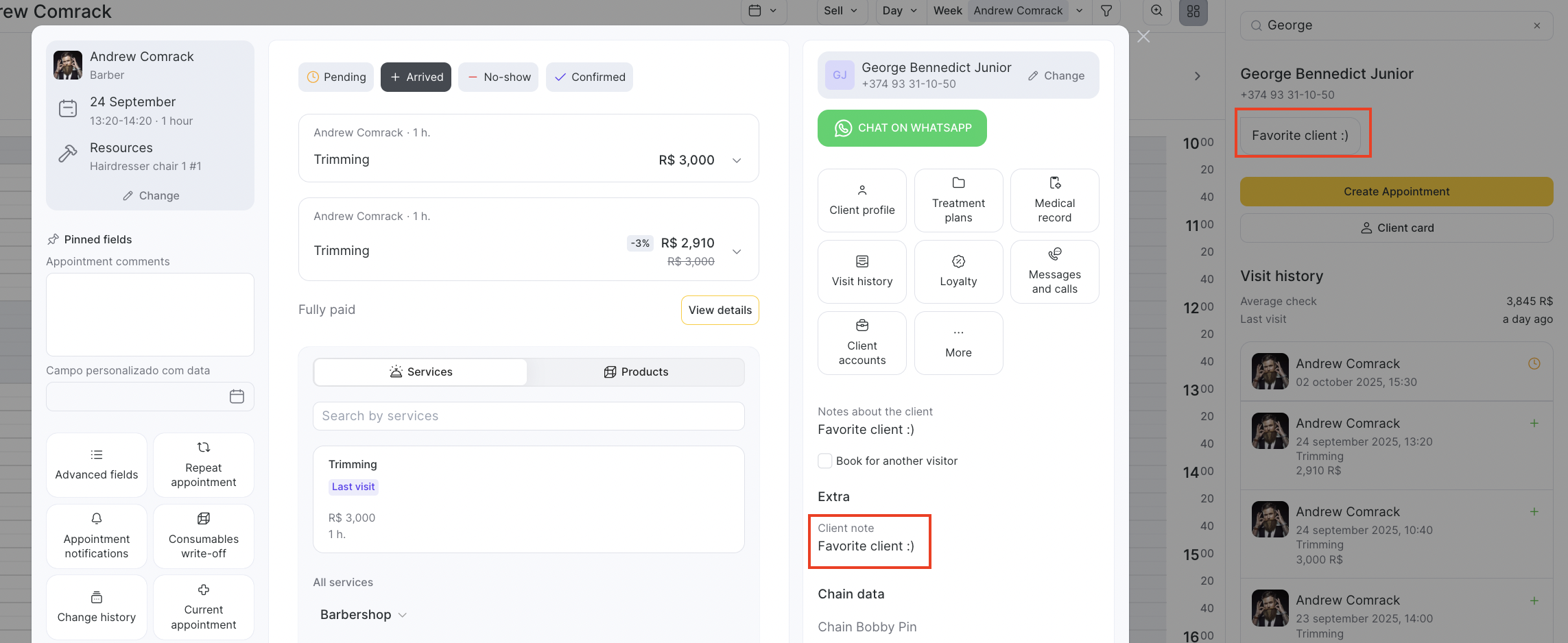The width and height of the screenshot is (1568, 643).
Task: Mark the appointment as No-show
Action: (x=499, y=77)
